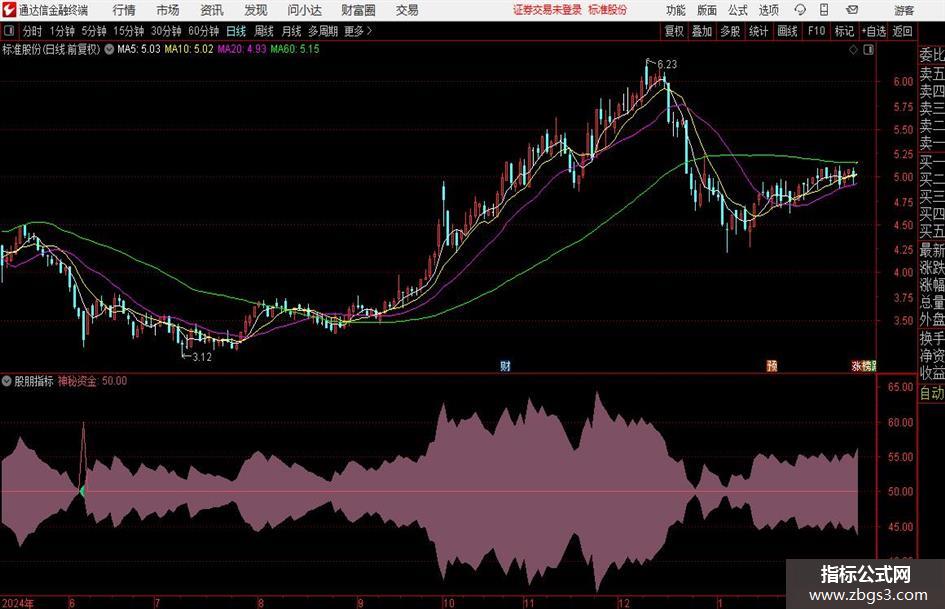The height and width of the screenshot is (609, 945).
Task: Click the month 10 marker on time axis
Action: 448,603
